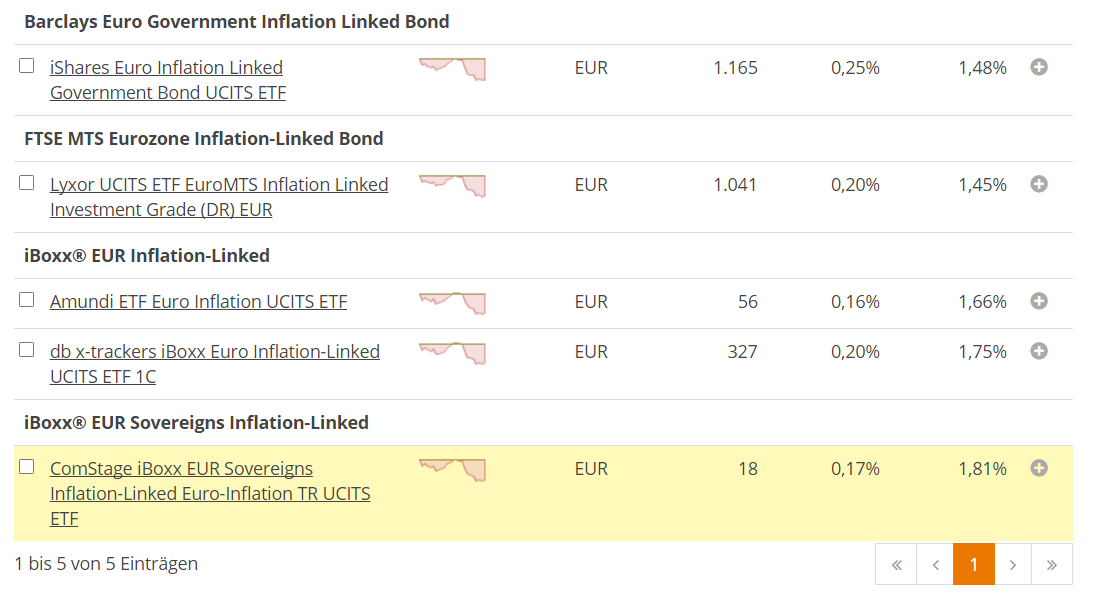Expand Amundi ETF Euro Inflation row details

pyautogui.click(x=1039, y=301)
